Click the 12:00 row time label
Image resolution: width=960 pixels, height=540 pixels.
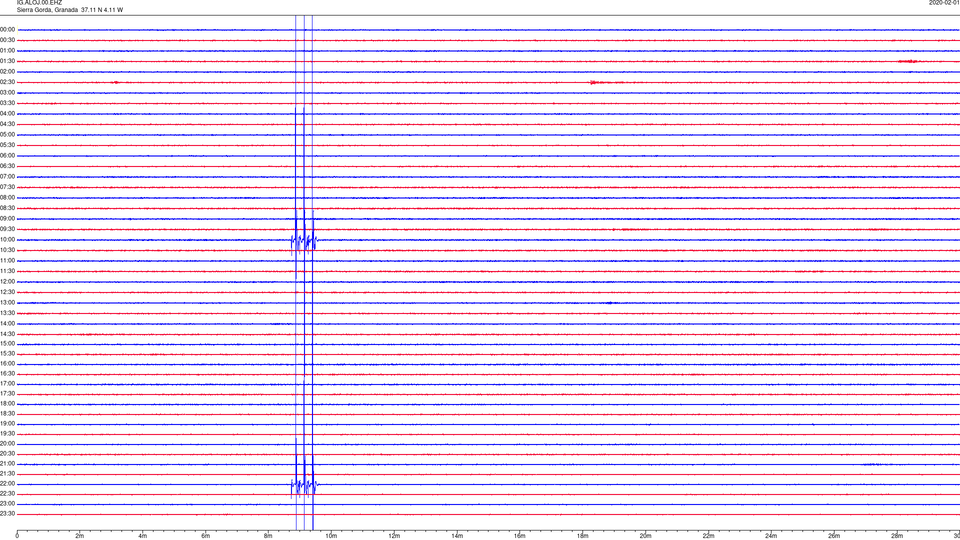click(7, 282)
